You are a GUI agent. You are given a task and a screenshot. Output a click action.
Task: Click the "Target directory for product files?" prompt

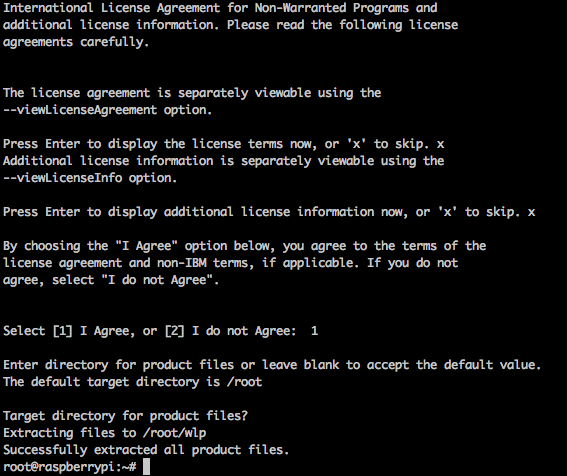pos(125,416)
